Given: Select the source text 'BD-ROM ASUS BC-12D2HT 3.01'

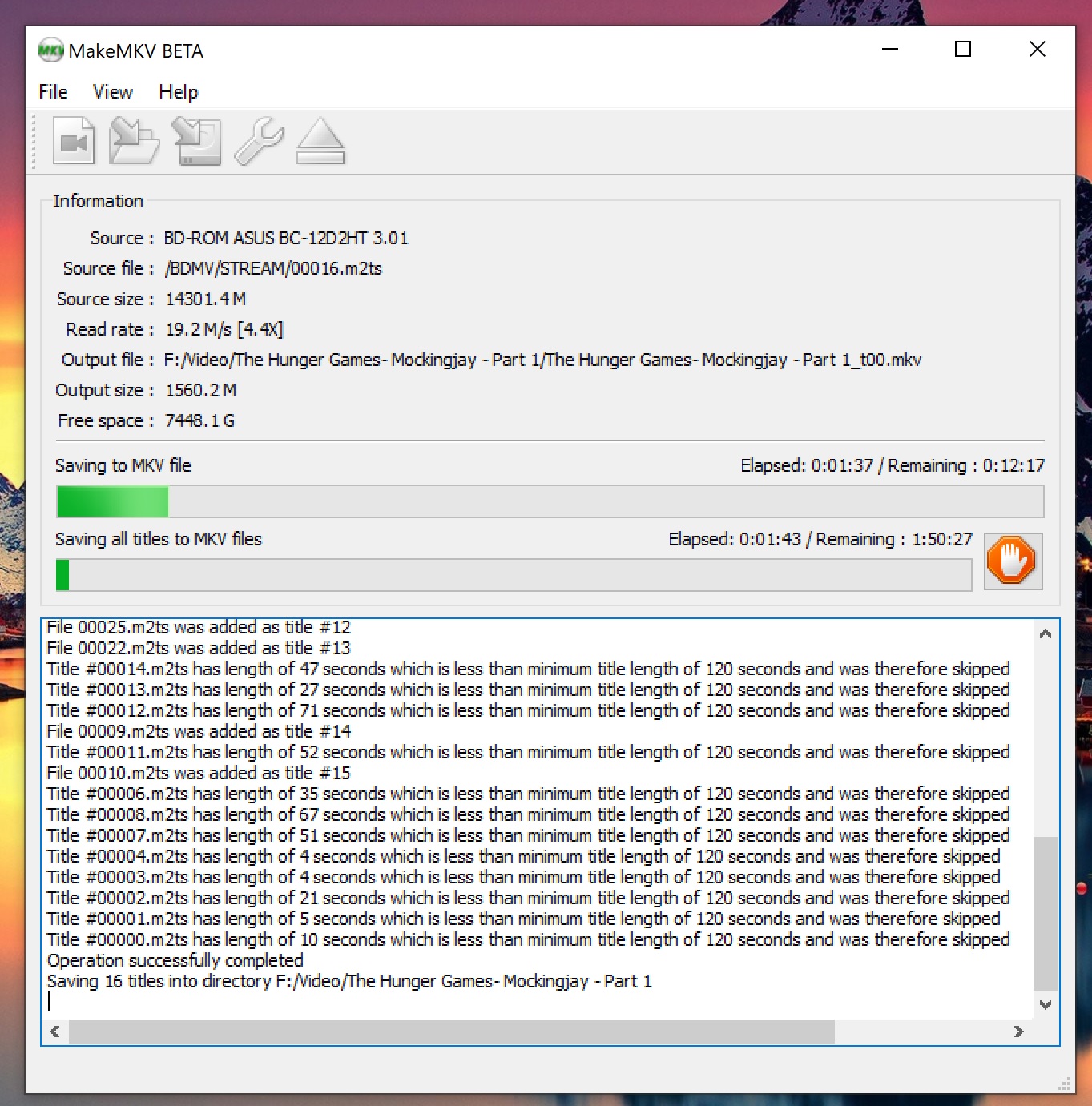Looking at the screenshot, I should point(286,238).
